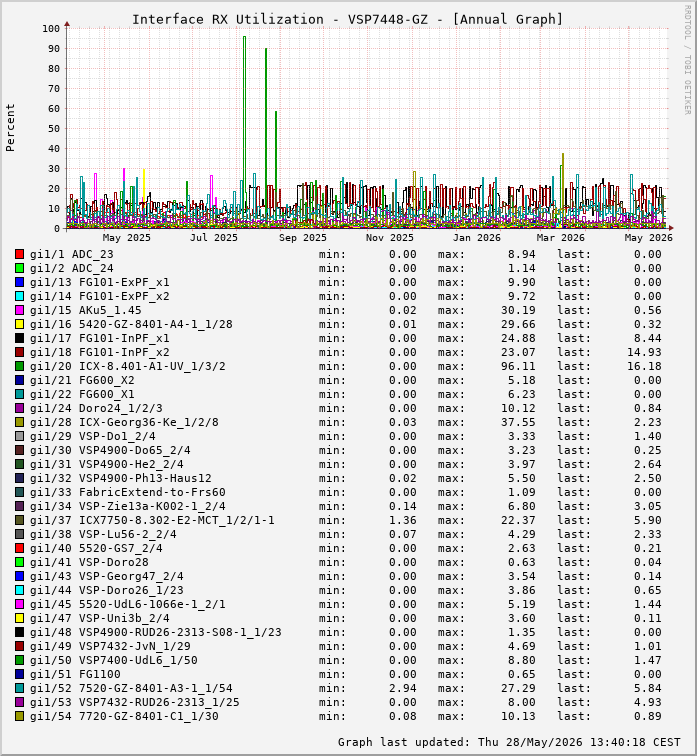Viewport: 697px width, 756px height.
Task: Click legend entry gi1/17 FG101-InPF_x1
Action: coord(99,338)
